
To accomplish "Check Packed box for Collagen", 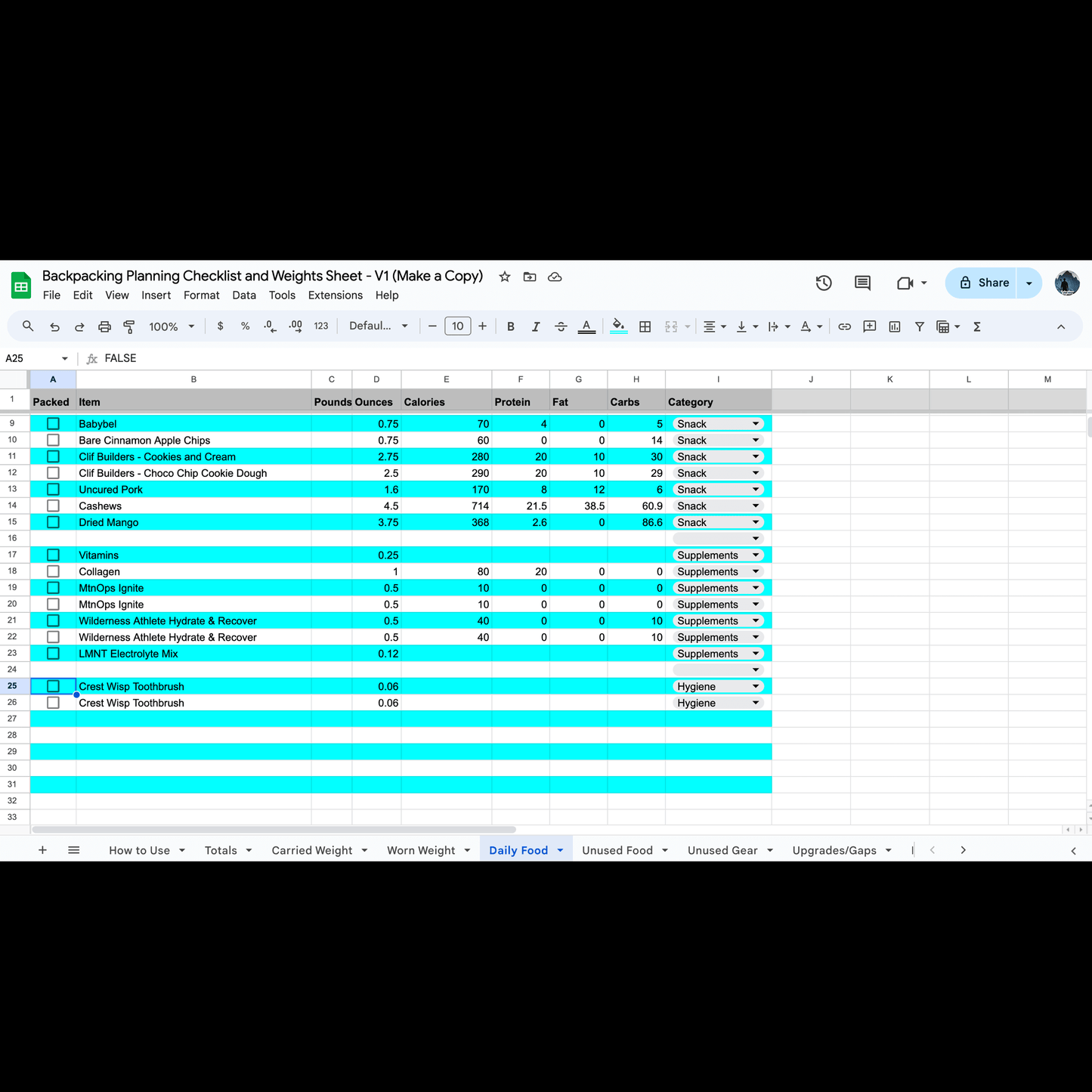I will [53, 571].
